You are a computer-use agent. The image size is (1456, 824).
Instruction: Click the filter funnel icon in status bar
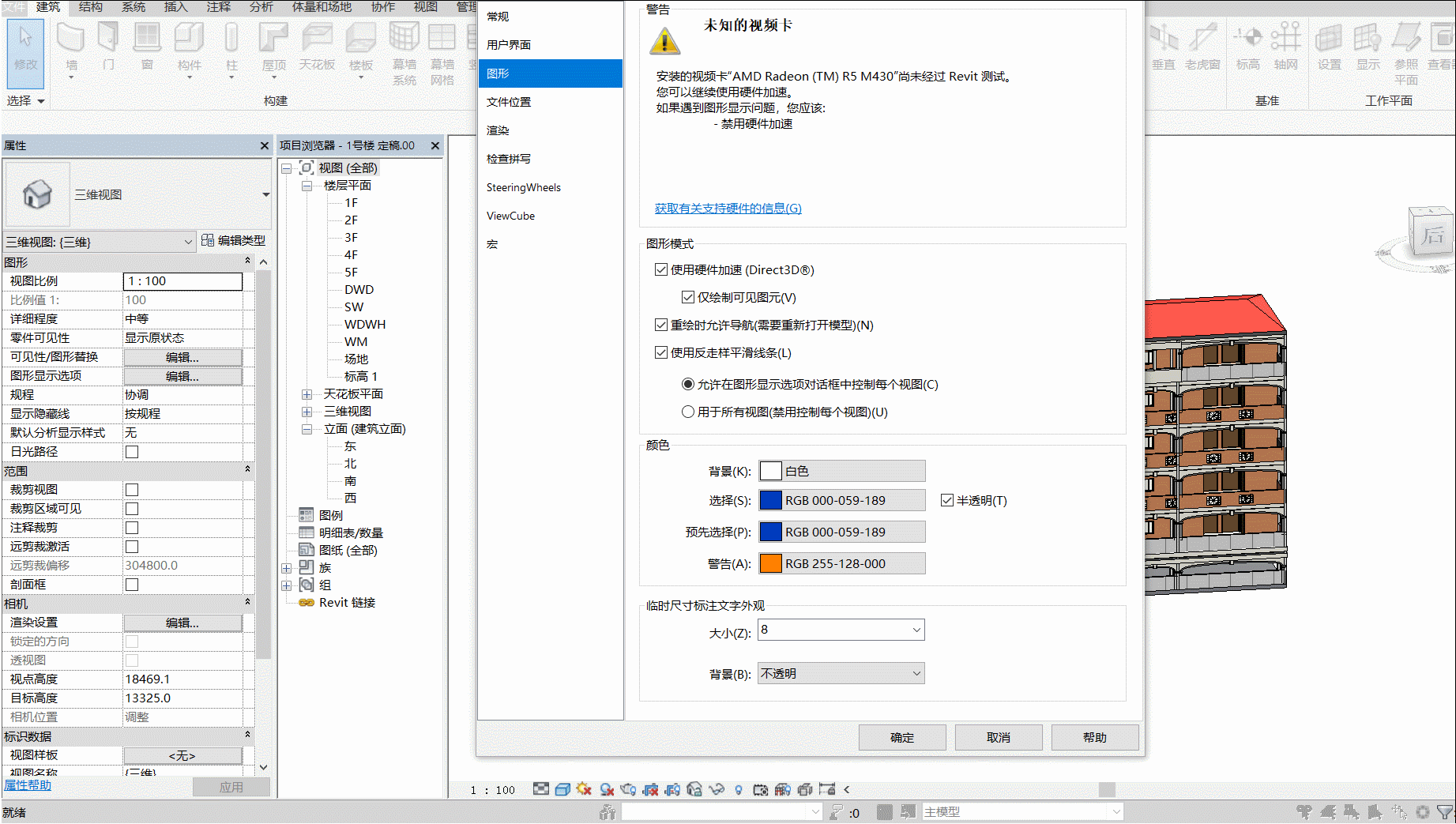tap(1444, 812)
